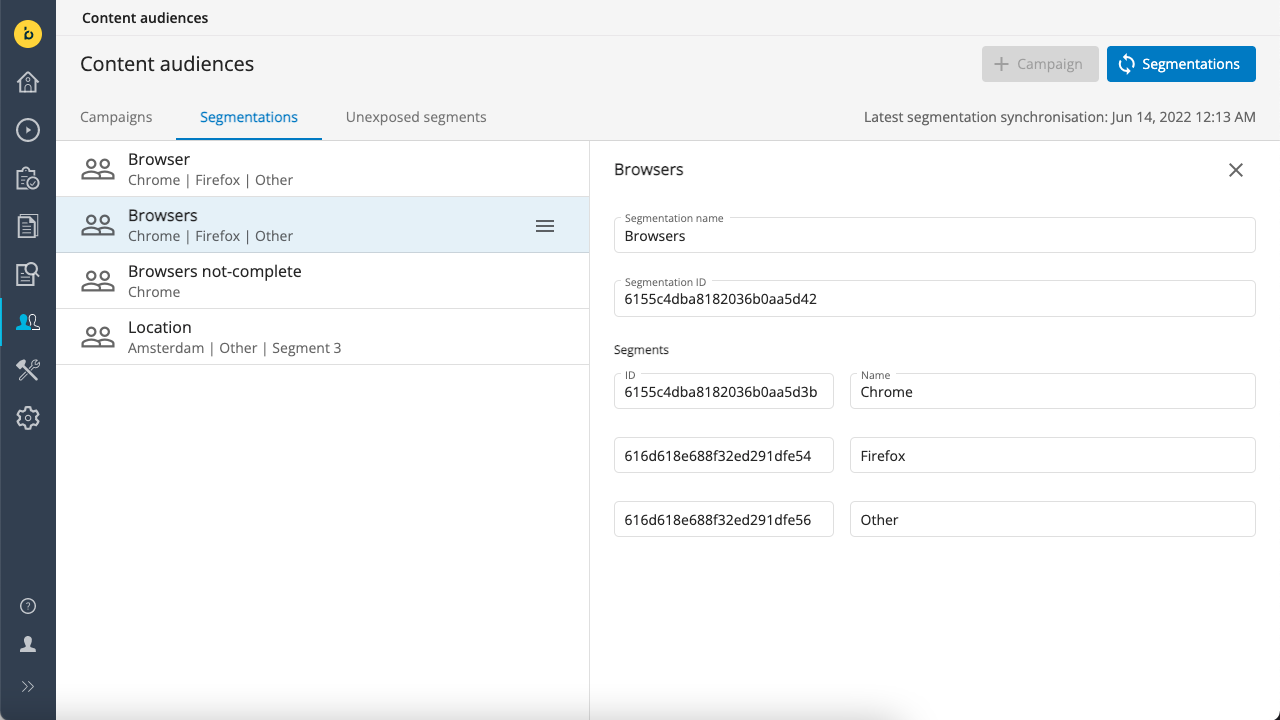The image size is (1280, 720).
Task: Select the audiences people sidebar icon
Action: [x=28, y=322]
